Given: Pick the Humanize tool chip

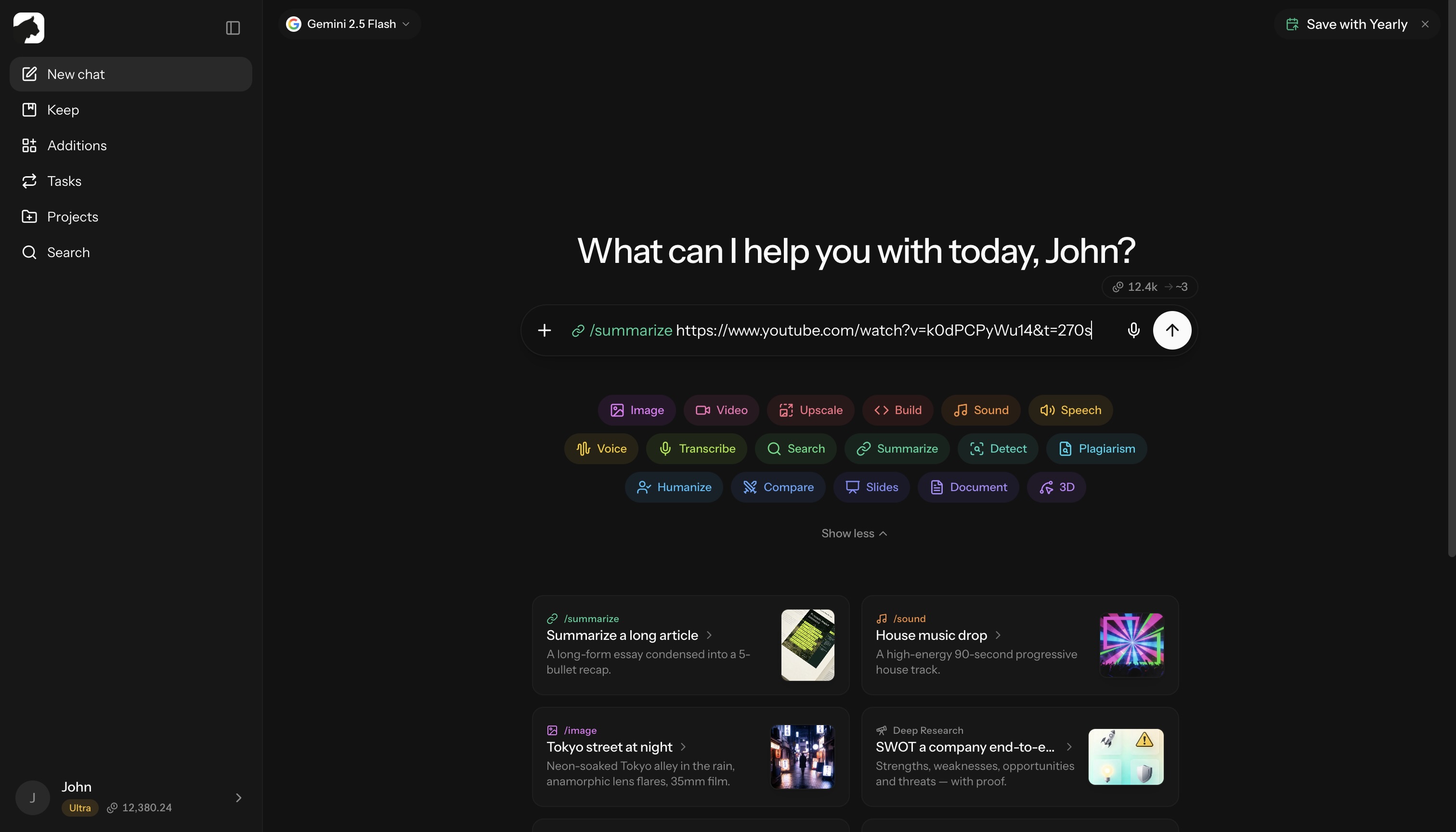Looking at the screenshot, I should point(674,487).
